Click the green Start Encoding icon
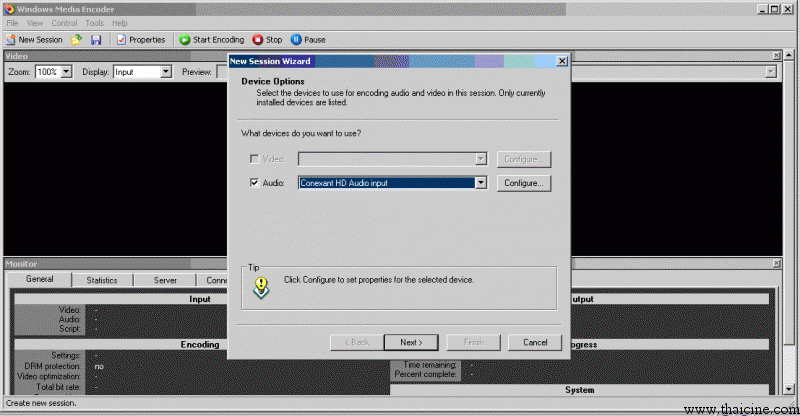Image resolution: width=800 pixels, height=416 pixels. click(x=185, y=40)
